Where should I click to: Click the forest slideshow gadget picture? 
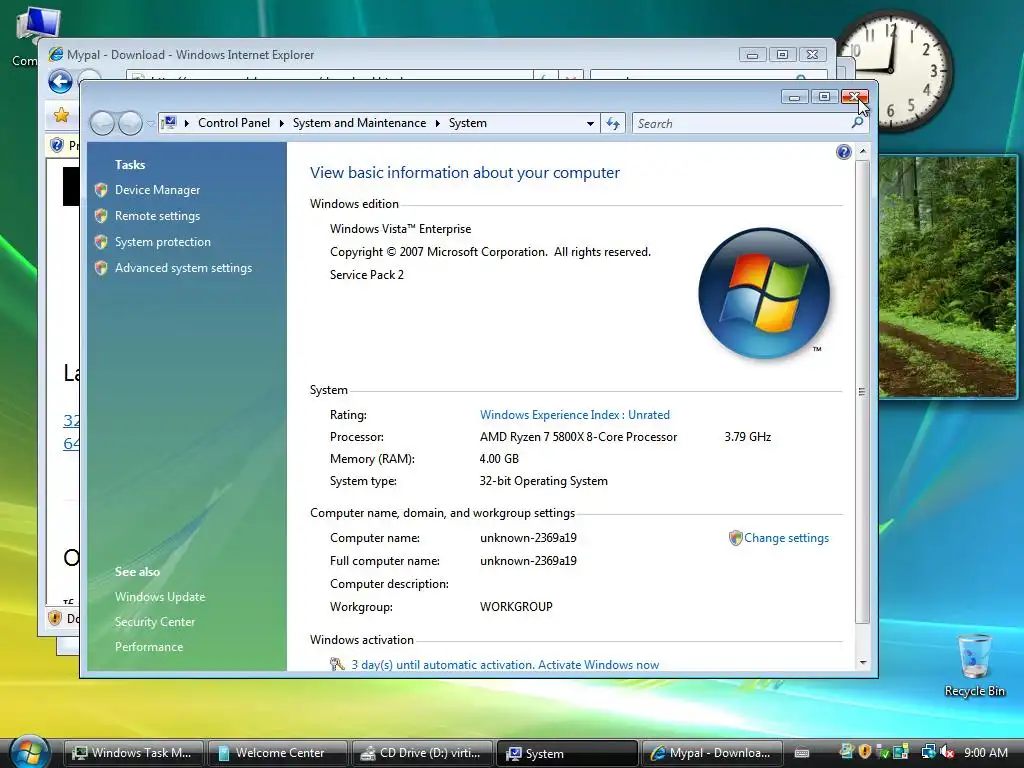click(x=948, y=277)
